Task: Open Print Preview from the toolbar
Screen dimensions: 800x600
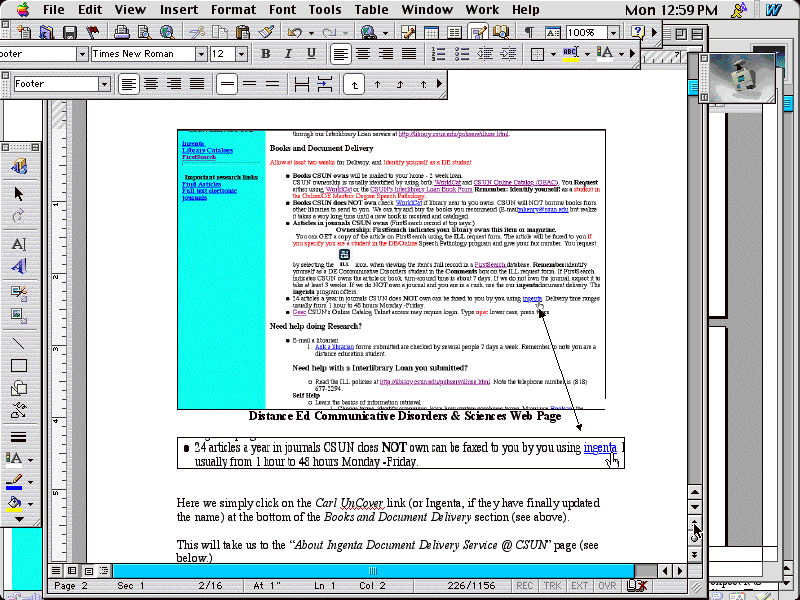Action: coord(144,33)
